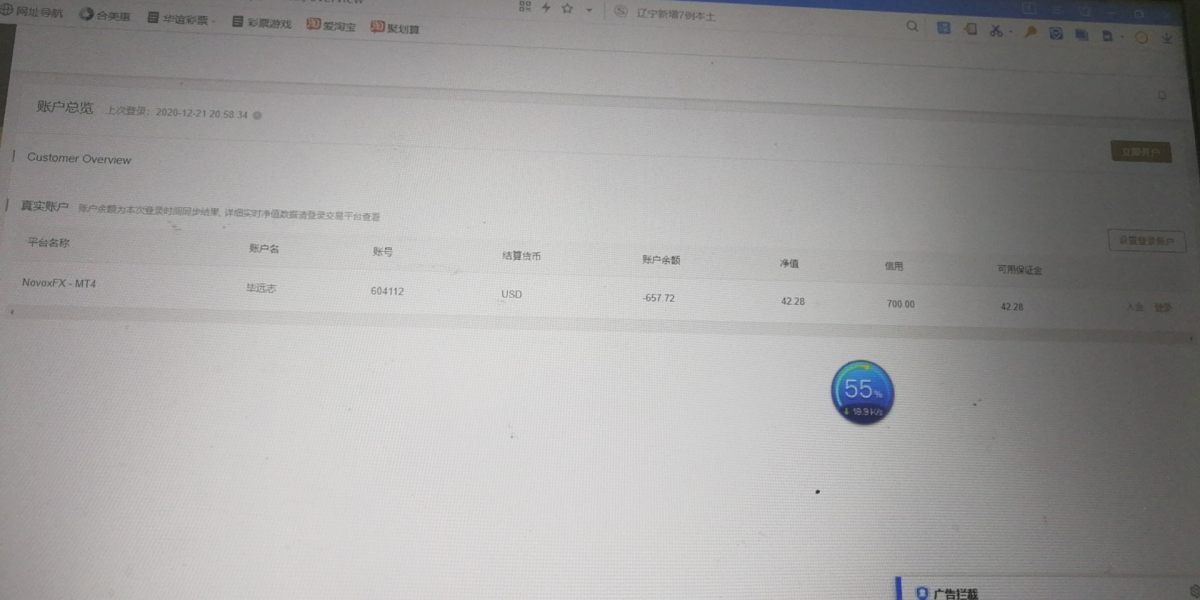The height and width of the screenshot is (600, 1200).
Task: Click the NovoxFX - MT4 platform name
Action: [x=59, y=283]
